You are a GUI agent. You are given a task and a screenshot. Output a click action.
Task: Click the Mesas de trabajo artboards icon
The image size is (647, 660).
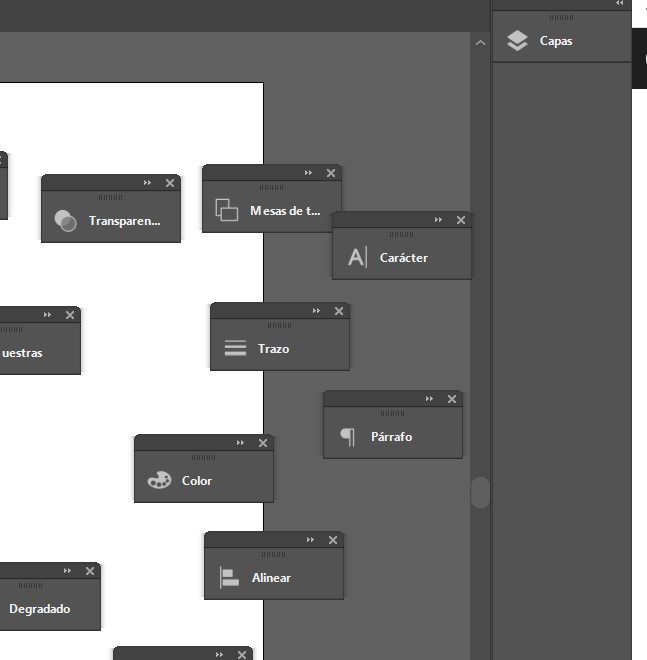[227, 211]
